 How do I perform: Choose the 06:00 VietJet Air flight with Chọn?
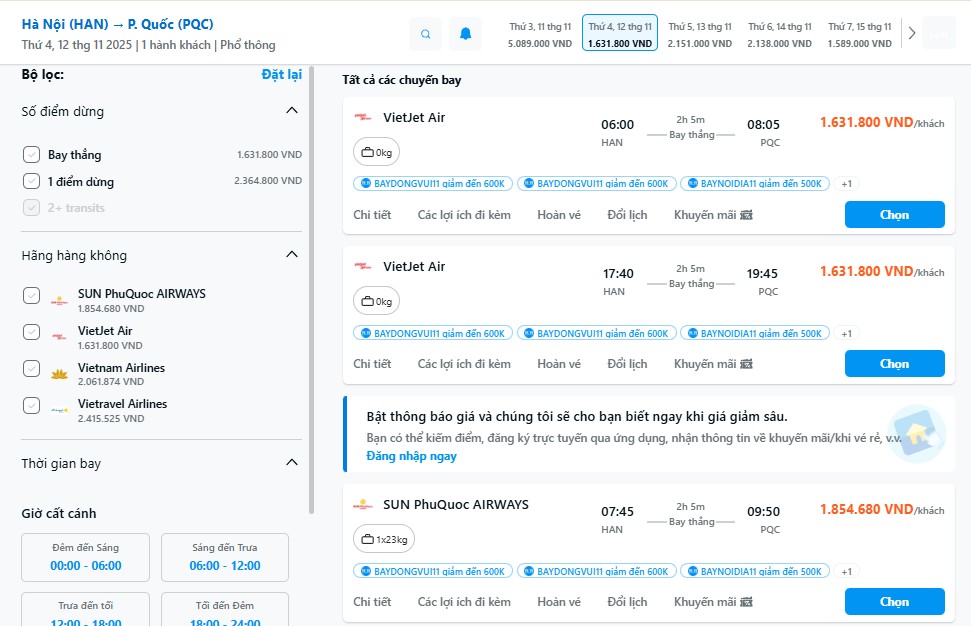895,215
